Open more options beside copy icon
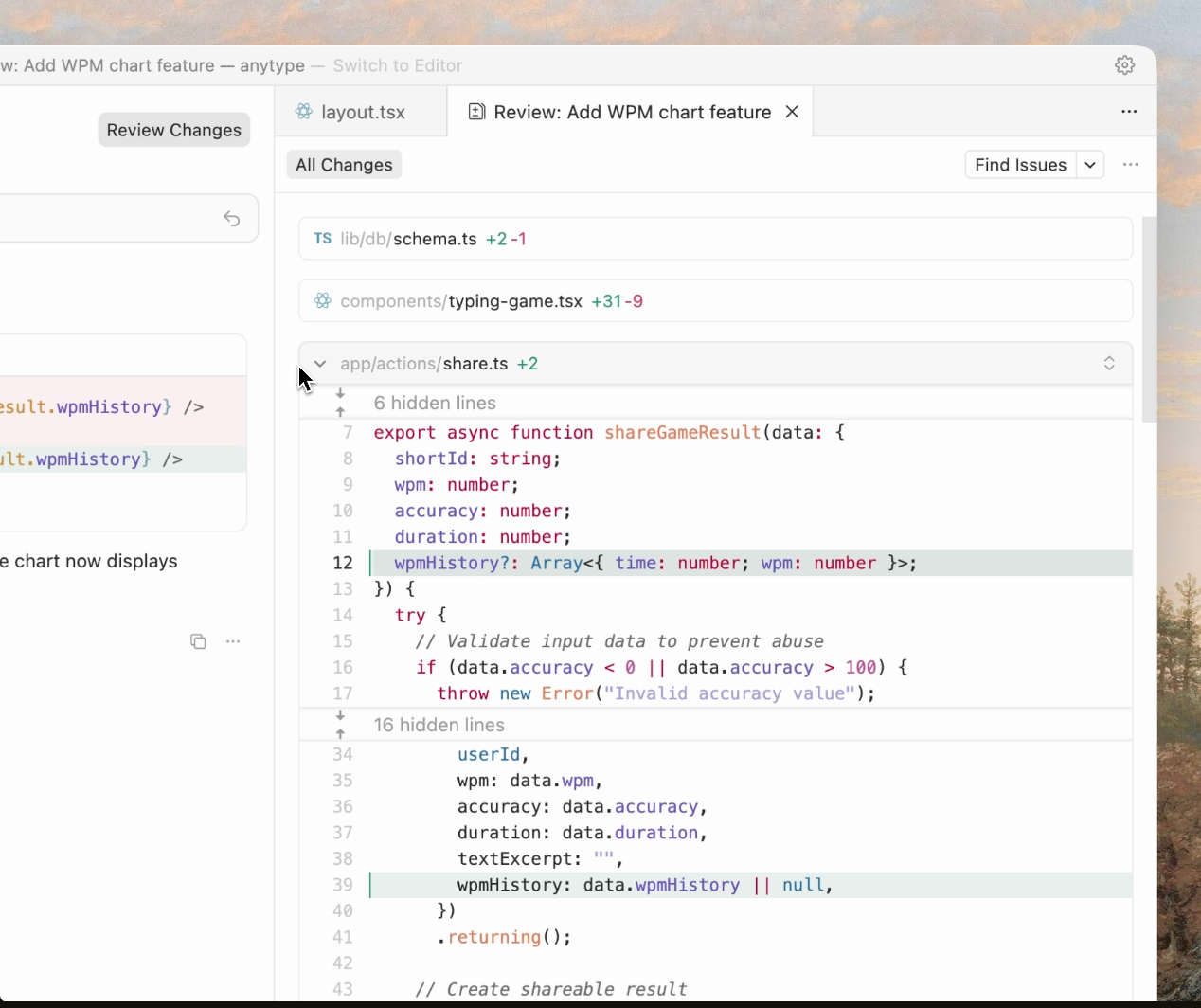 click(x=233, y=641)
